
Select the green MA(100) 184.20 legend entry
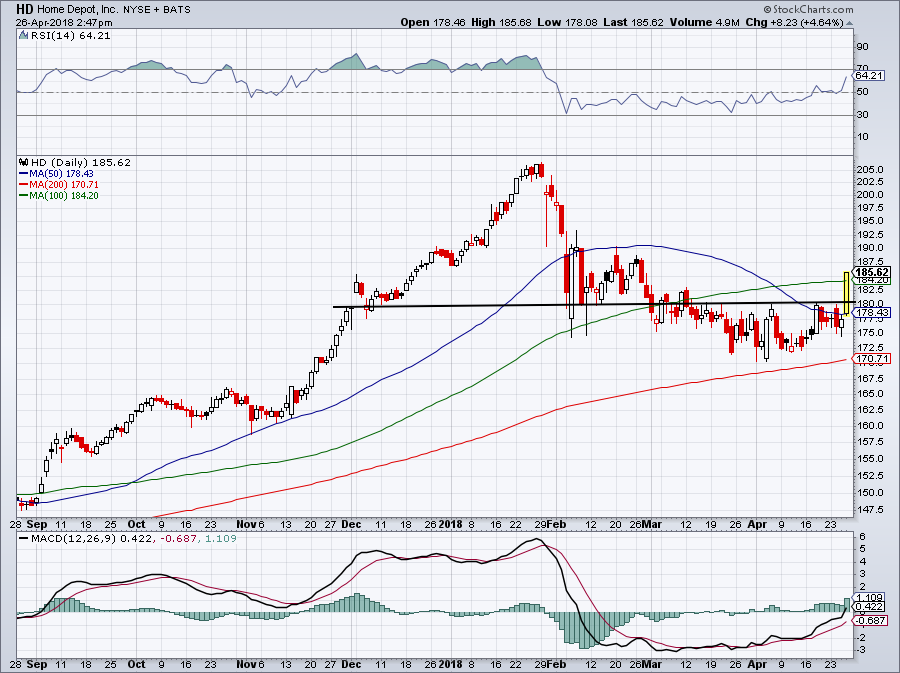(59, 195)
